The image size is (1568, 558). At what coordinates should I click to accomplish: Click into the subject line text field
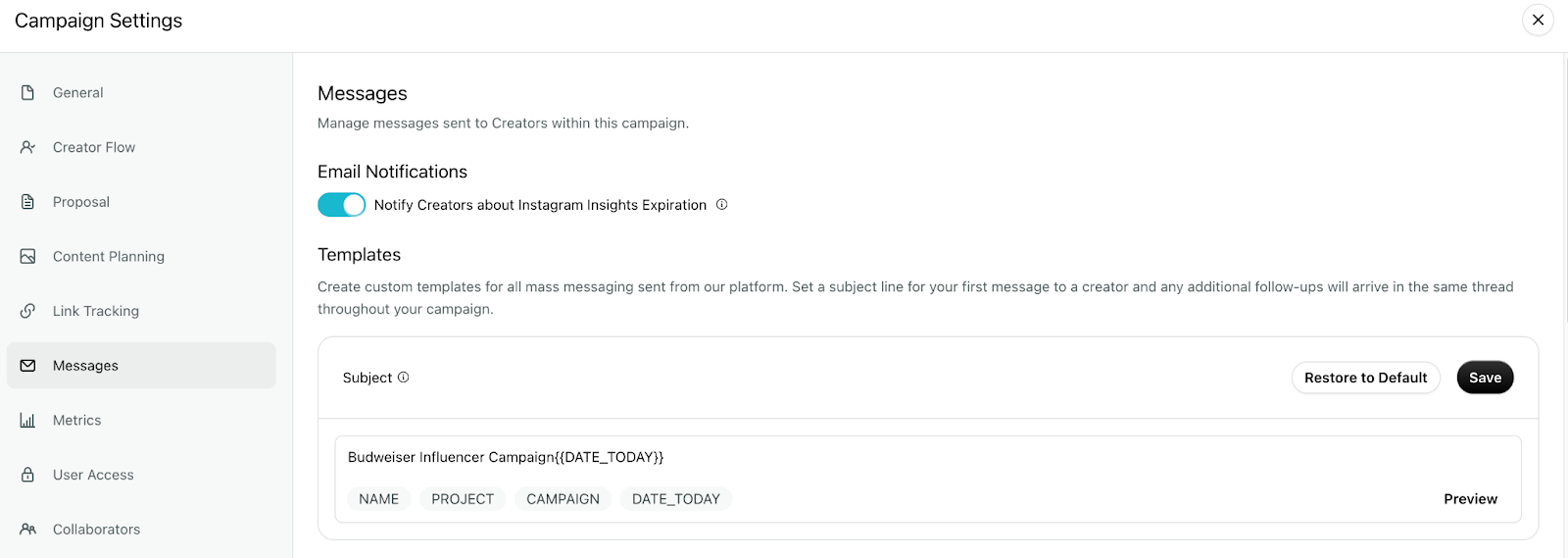coord(927,457)
